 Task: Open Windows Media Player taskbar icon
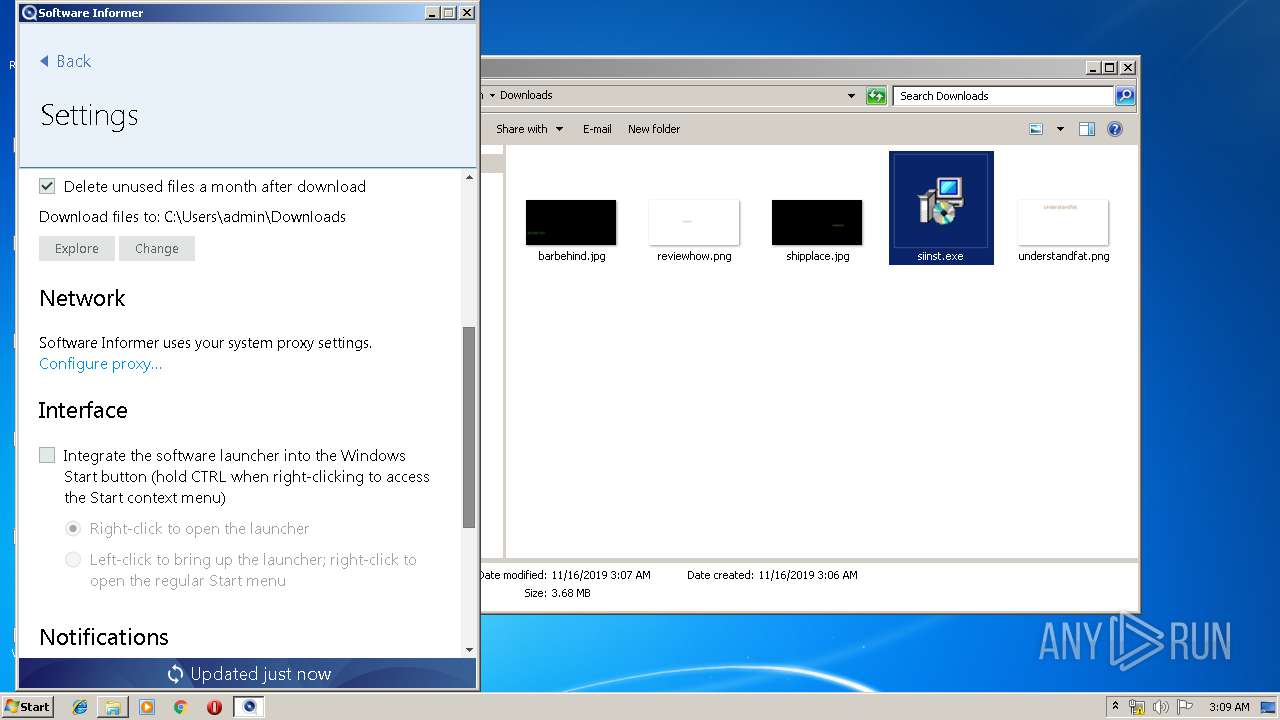(x=147, y=707)
